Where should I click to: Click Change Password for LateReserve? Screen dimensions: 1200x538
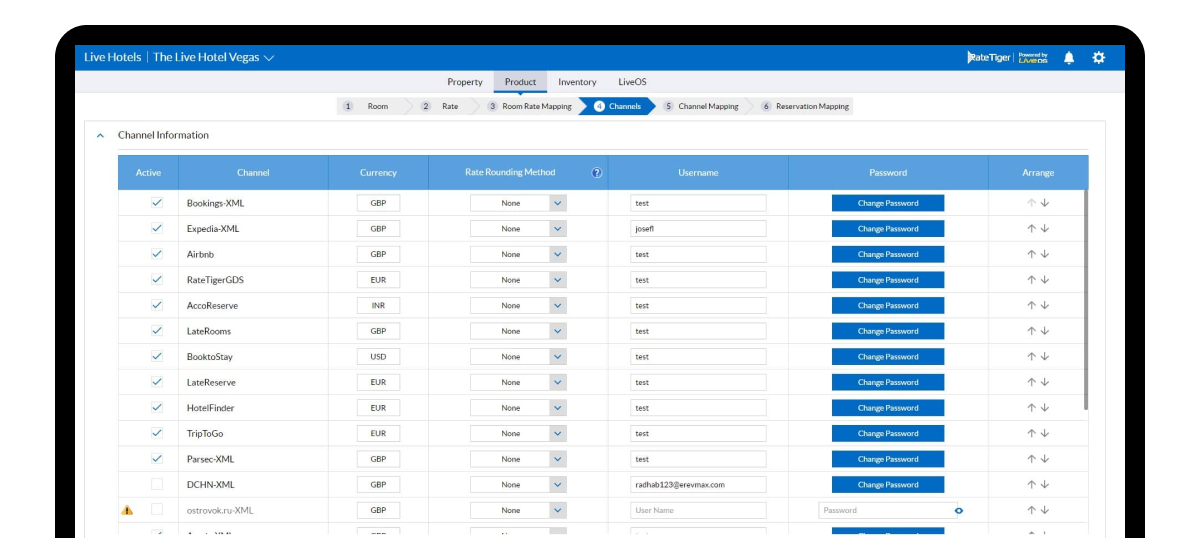tap(888, 382)
